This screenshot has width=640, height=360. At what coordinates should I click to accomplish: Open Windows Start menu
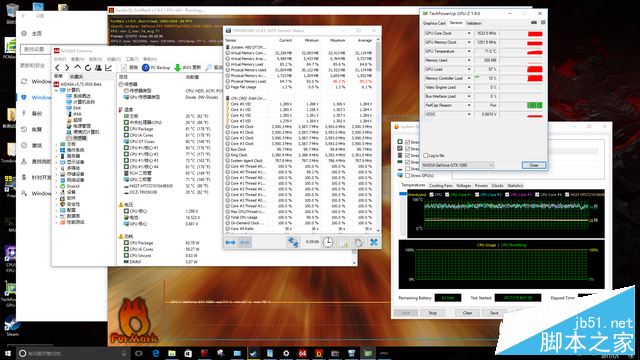(8, 353)
